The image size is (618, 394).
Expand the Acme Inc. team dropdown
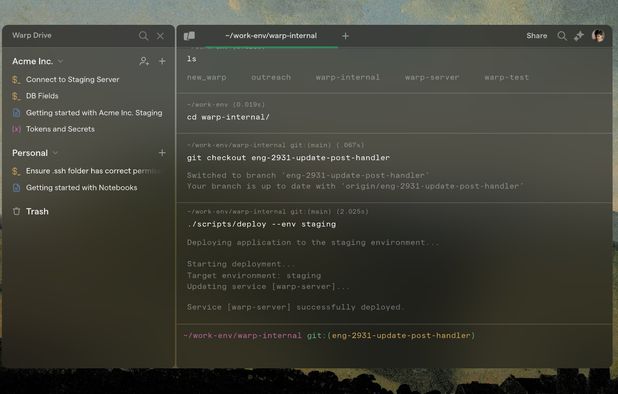60,61
